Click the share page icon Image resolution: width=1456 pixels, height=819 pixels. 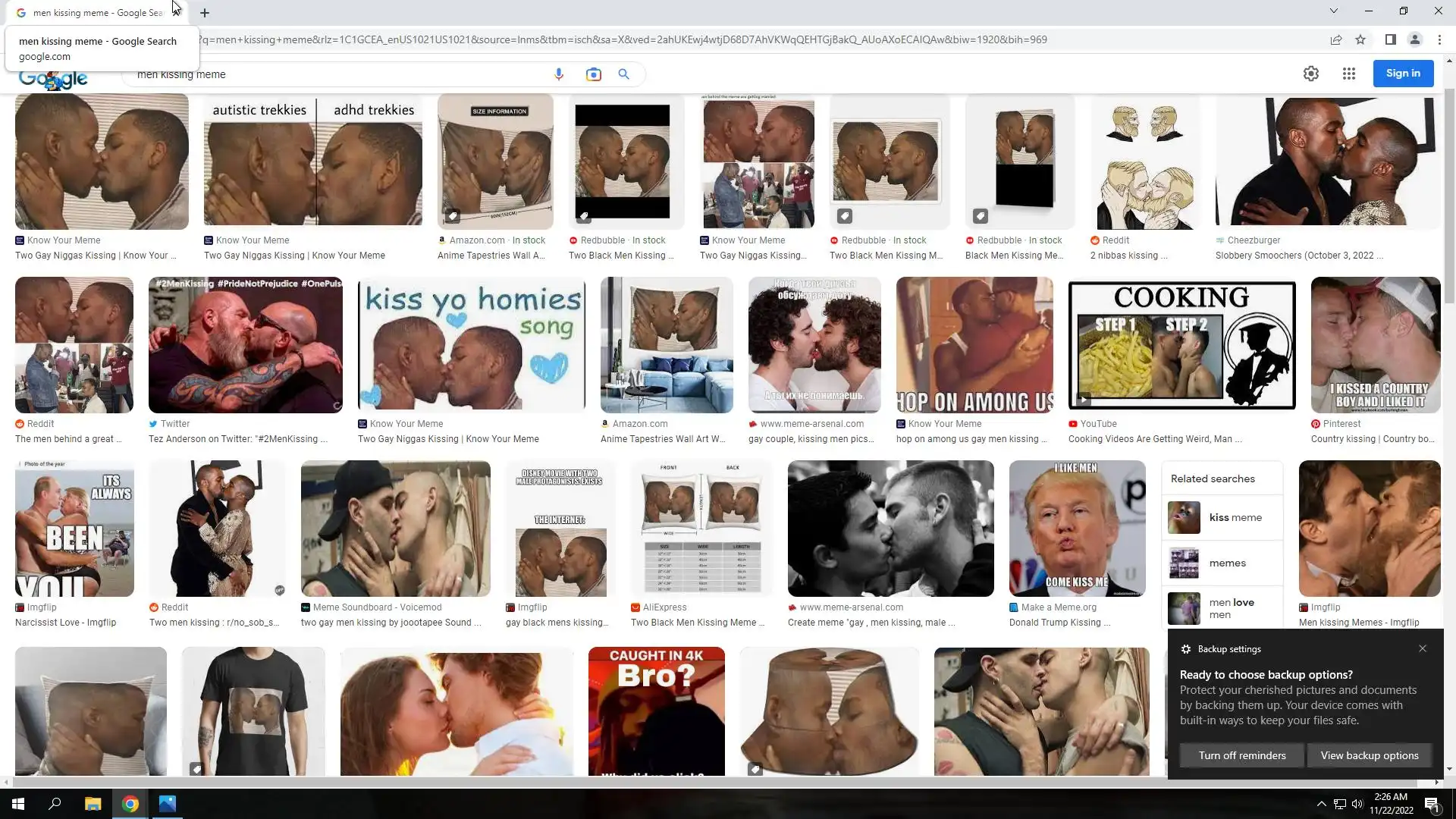(x=1335, y=39)
